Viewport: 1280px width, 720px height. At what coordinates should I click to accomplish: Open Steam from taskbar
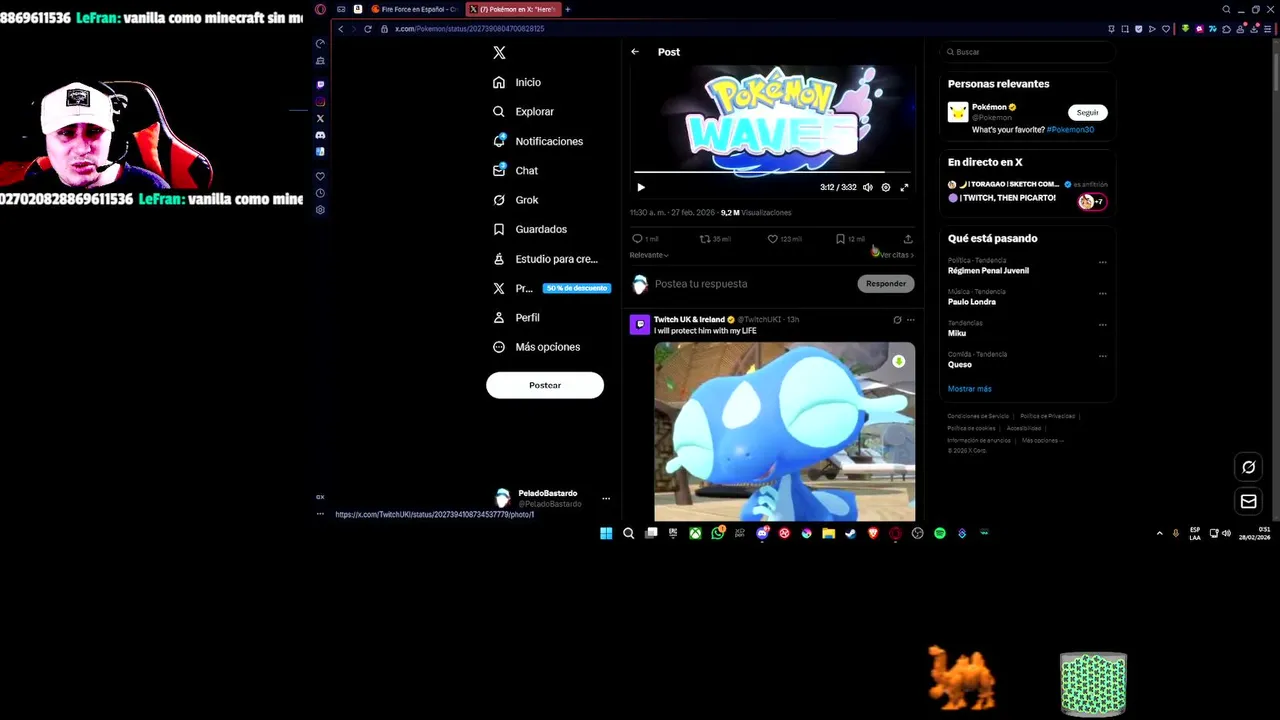[x=851, y=534]
